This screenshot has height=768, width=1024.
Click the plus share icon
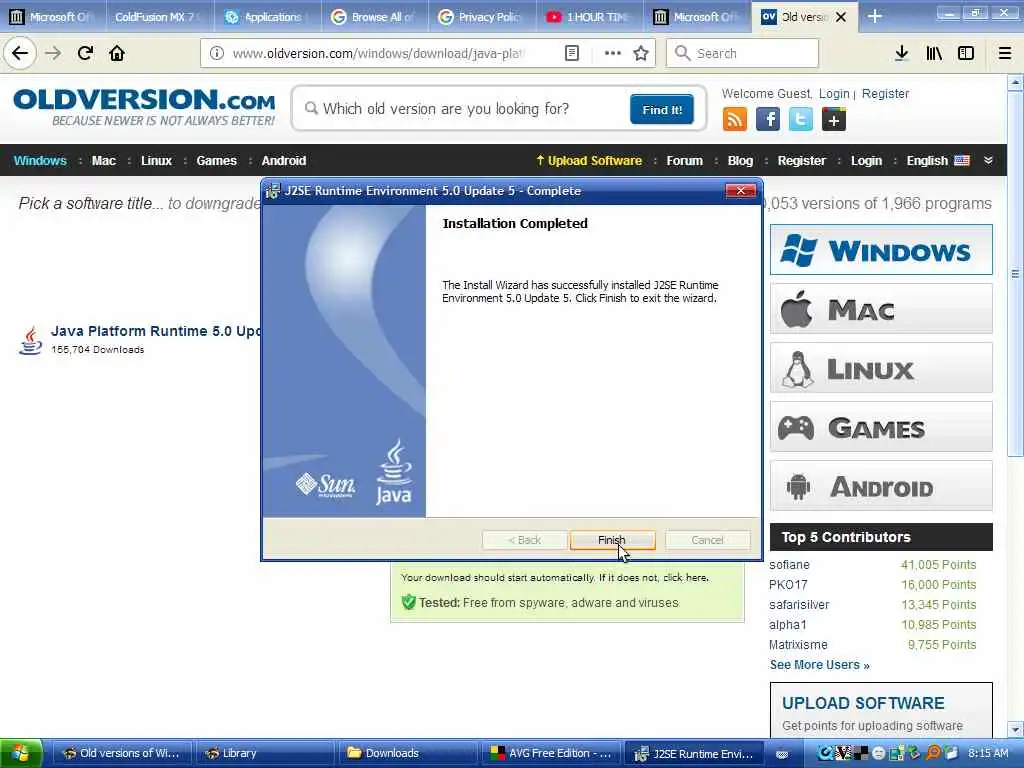[834, 120]
